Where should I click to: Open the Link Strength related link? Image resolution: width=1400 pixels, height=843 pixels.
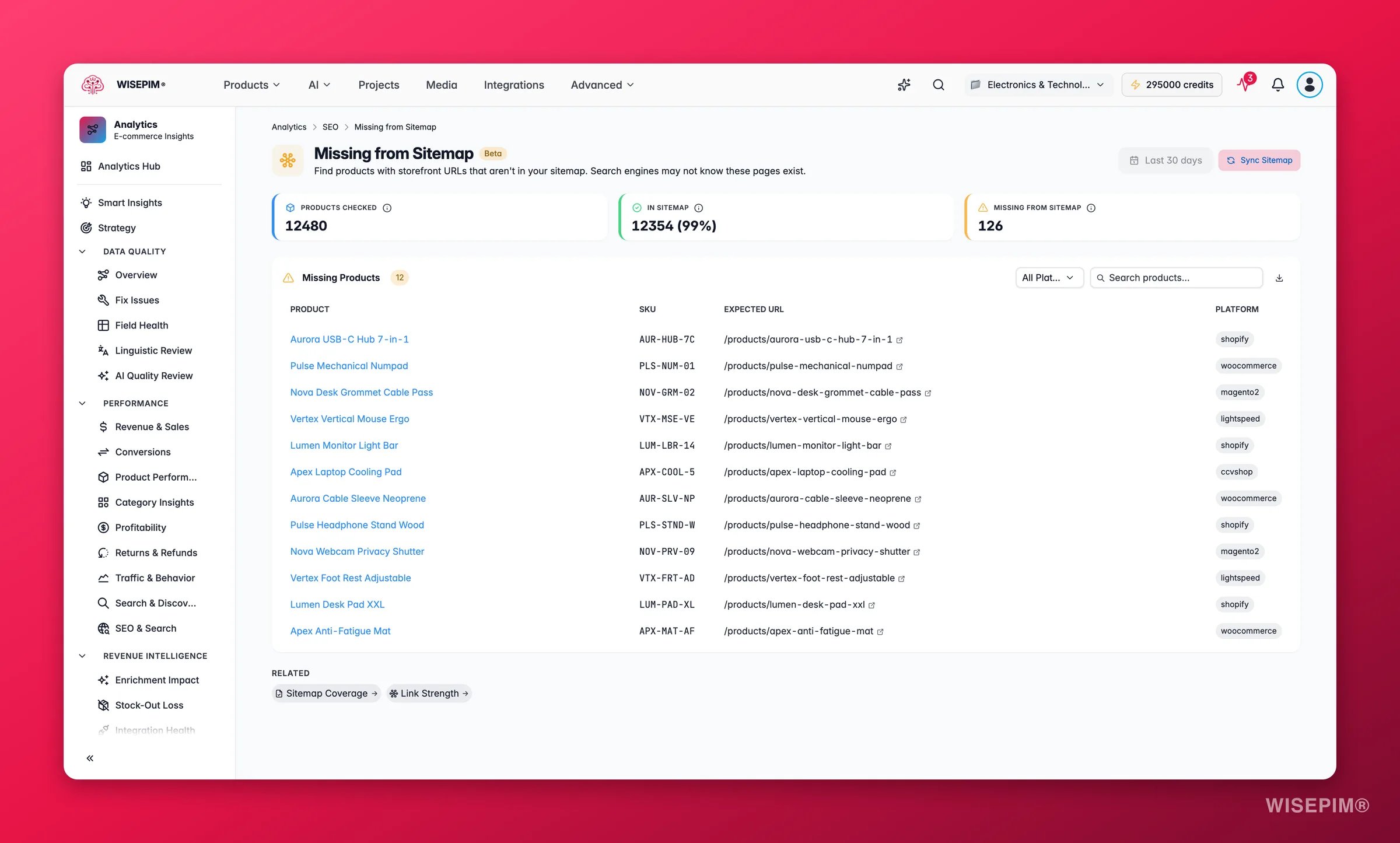[x=429, y=693]
